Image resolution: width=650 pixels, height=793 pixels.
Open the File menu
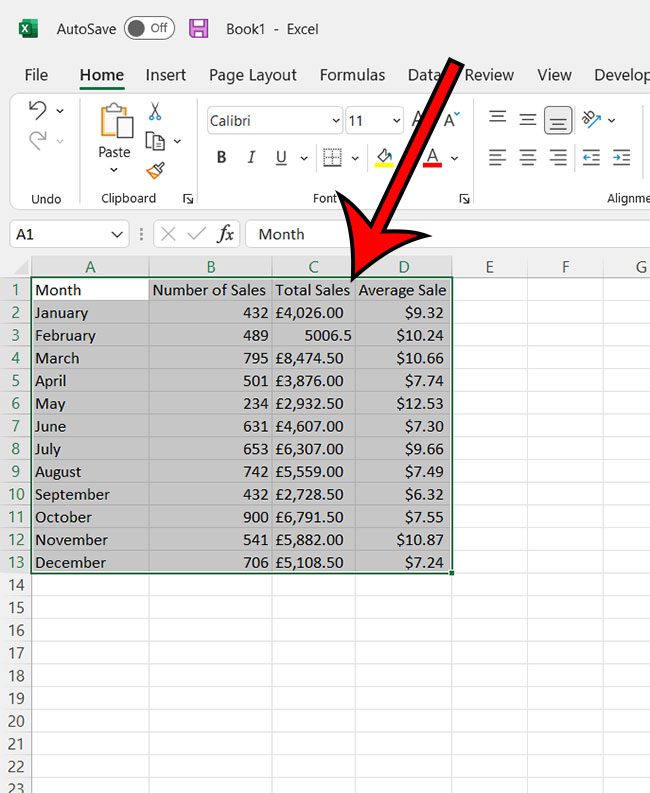pyautogui.click(x=36, y=75)
